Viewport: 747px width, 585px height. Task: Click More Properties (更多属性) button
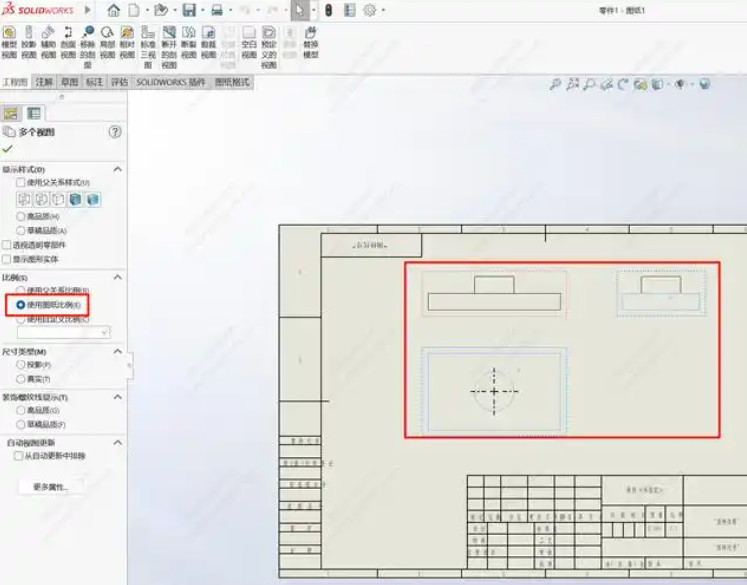pyautogui.click(x=50, y=486)
